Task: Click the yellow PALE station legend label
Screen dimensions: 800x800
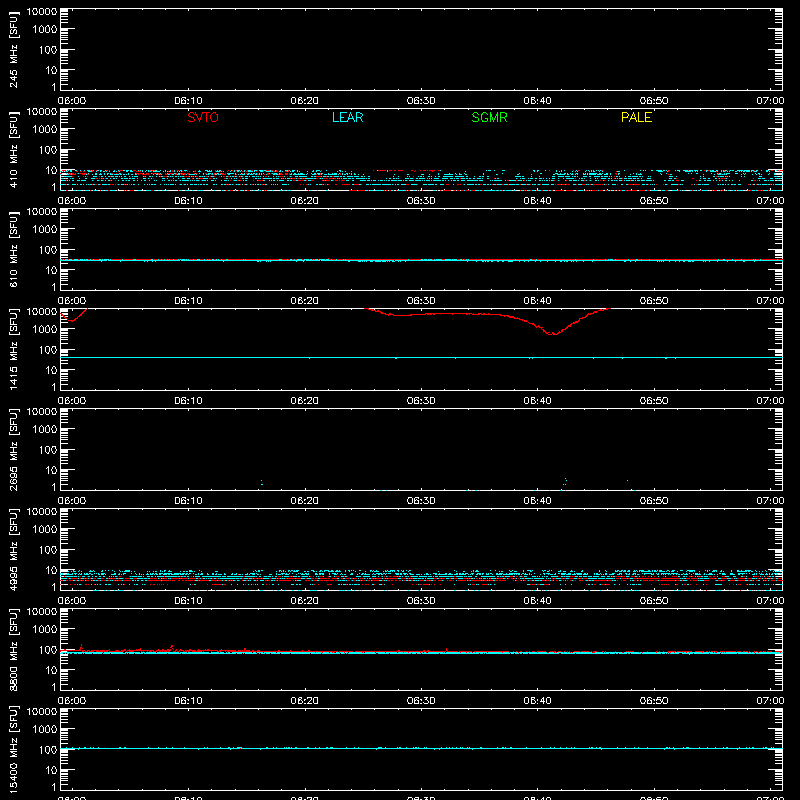Action: [x=636, y=117]
